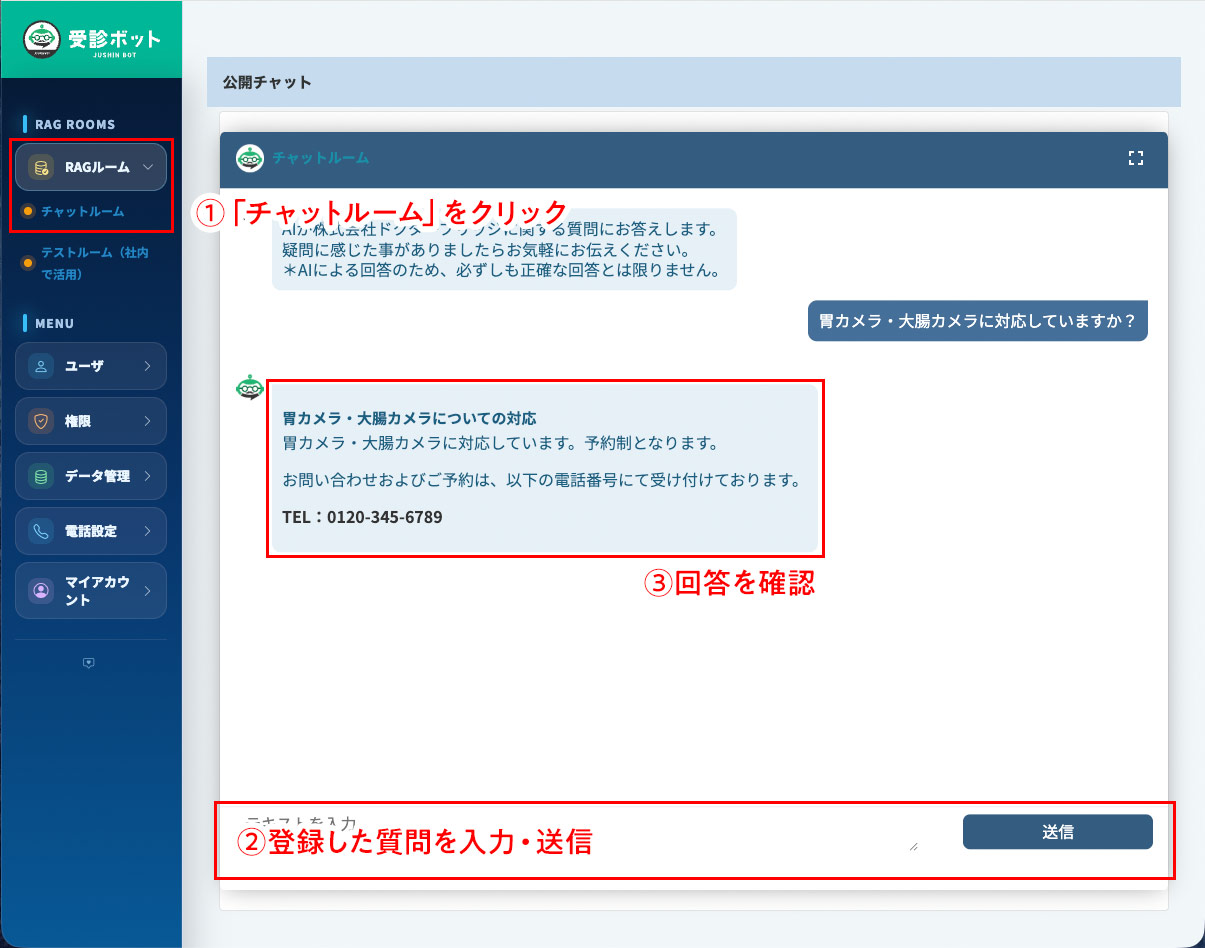Image resolution: width=1205 pixels, height=948 pixels.
Task: Open the マイアカウント menu item
Action: (x=91, y=591)
